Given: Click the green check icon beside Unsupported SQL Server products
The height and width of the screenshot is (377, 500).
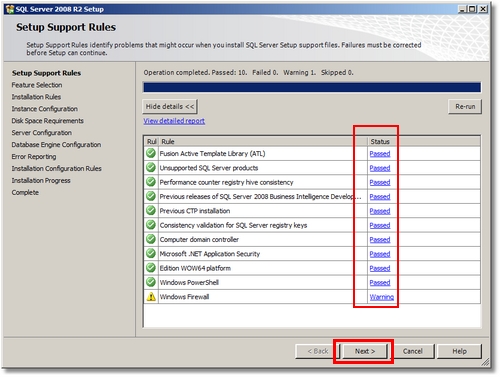Looking at the screenshot, I should tap(151, 168).
